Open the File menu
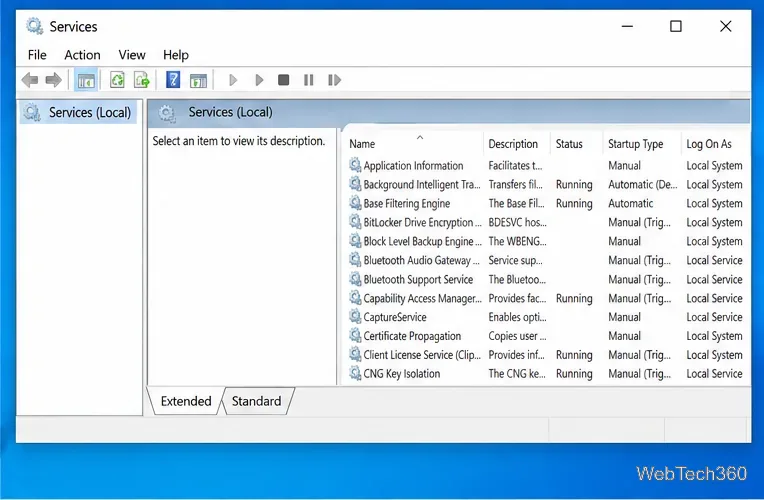Image resolution: width=764 pixels, height=500 pixels. pos(37,55)
